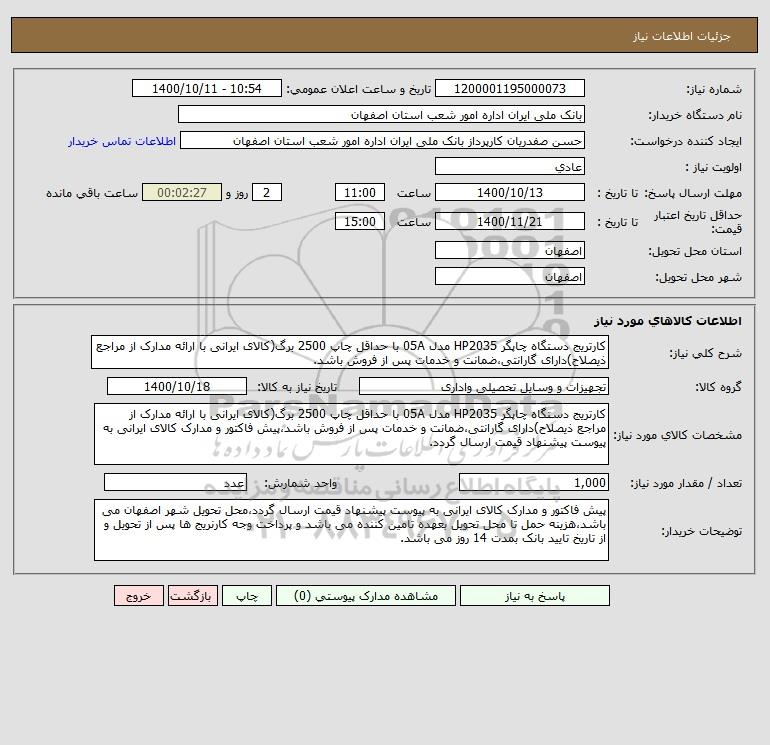The height and width of the screenshot is (745, 770).
Task: Click the request creator field حسن صفدریان
Action: (383, 140)
